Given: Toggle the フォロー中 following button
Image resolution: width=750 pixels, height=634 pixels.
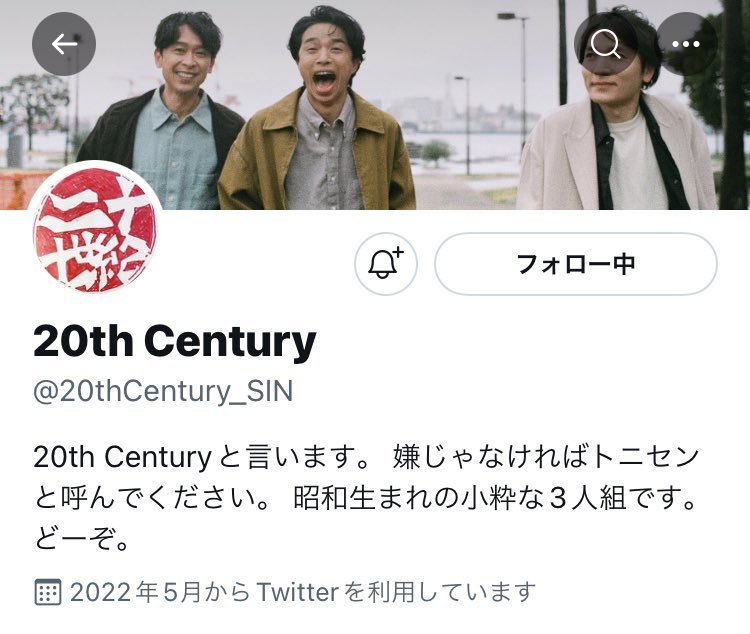Looking at the screenshot, I should tap(576, 264).
